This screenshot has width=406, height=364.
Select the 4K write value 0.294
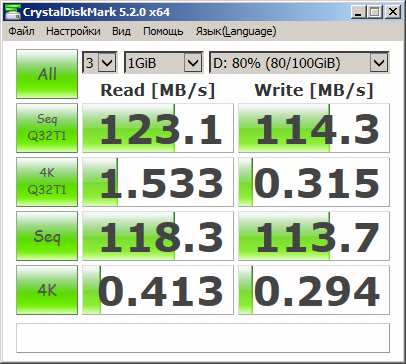tap(314, 290)
